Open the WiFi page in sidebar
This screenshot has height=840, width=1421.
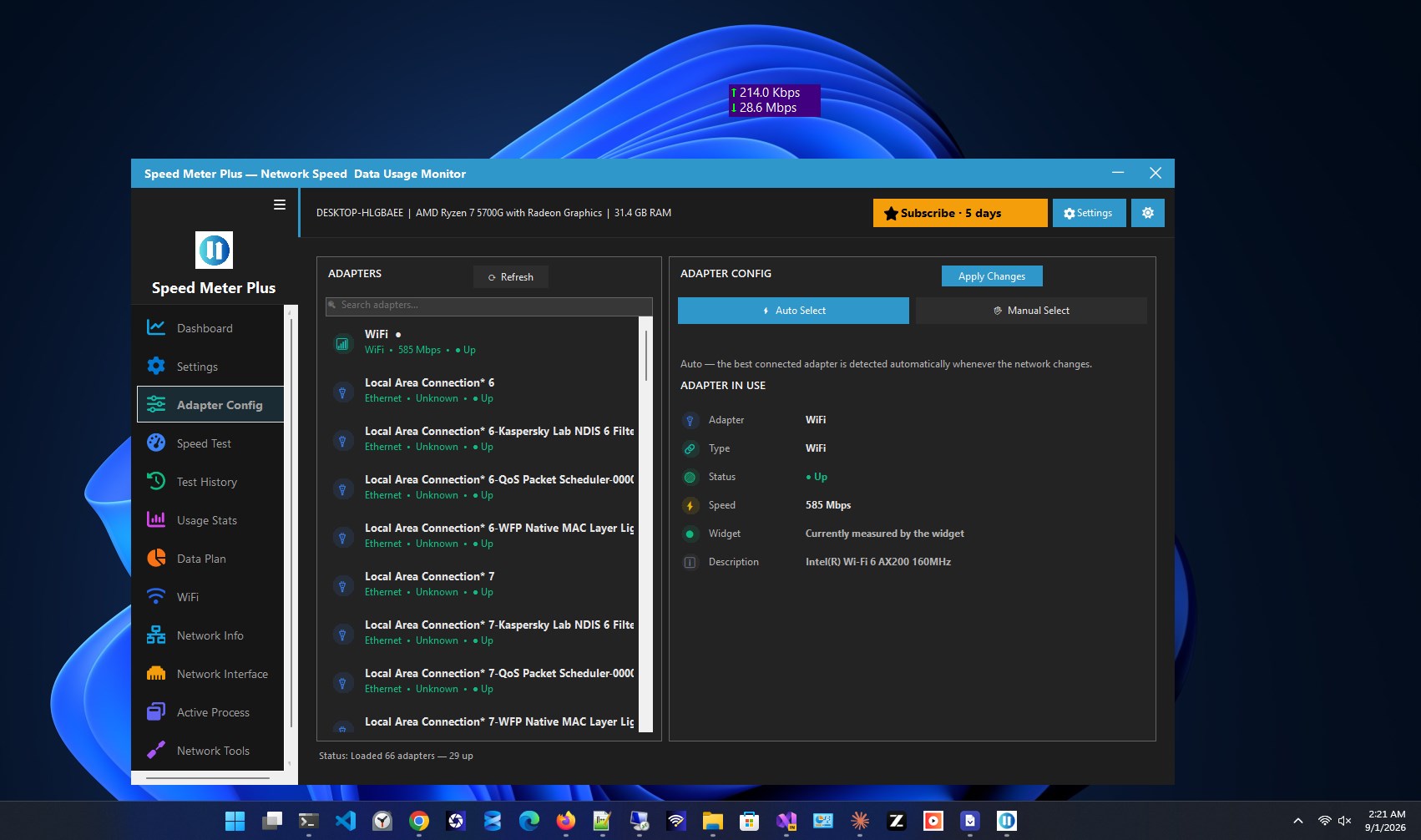(210, 597)
